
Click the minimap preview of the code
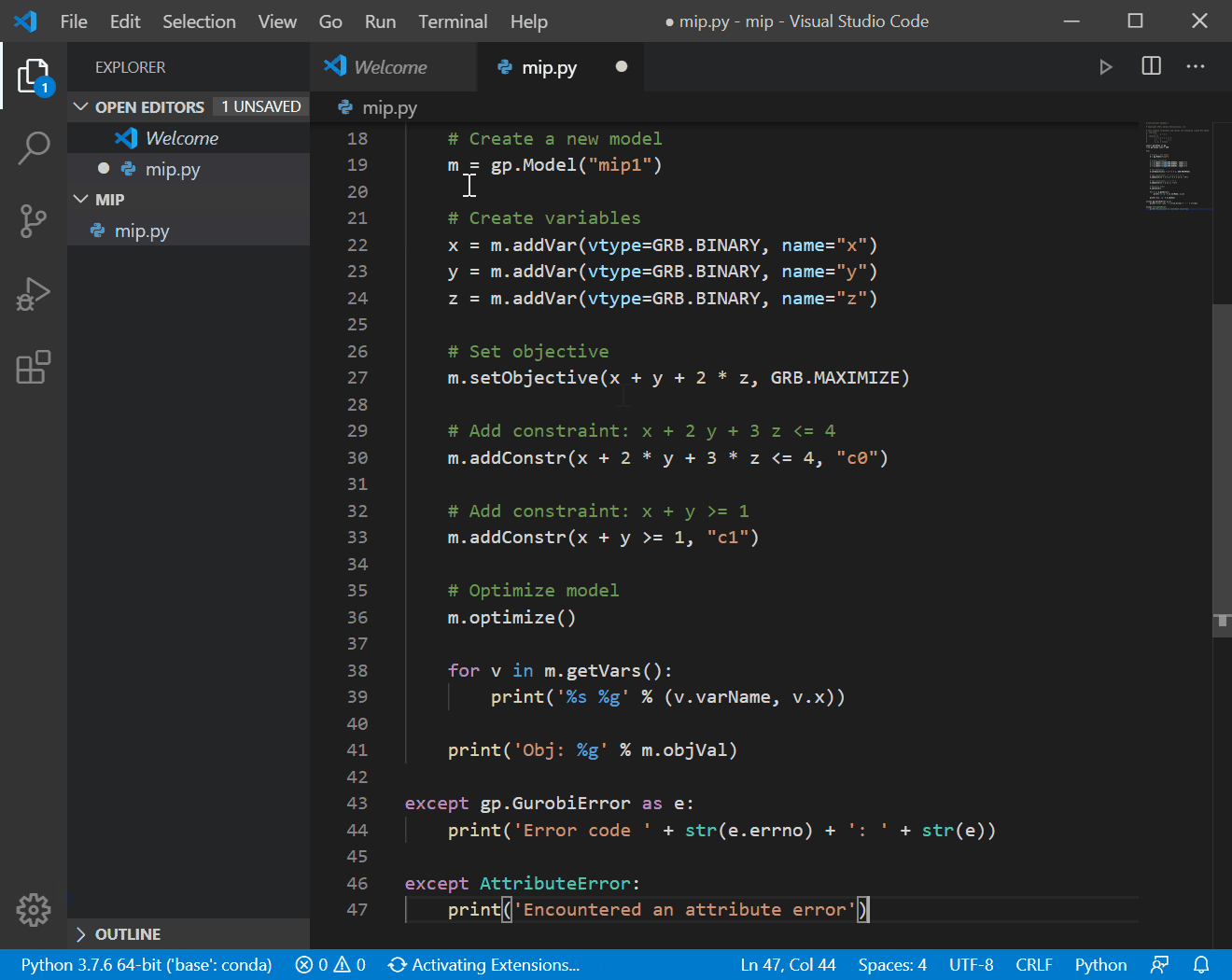(1178, 168)
